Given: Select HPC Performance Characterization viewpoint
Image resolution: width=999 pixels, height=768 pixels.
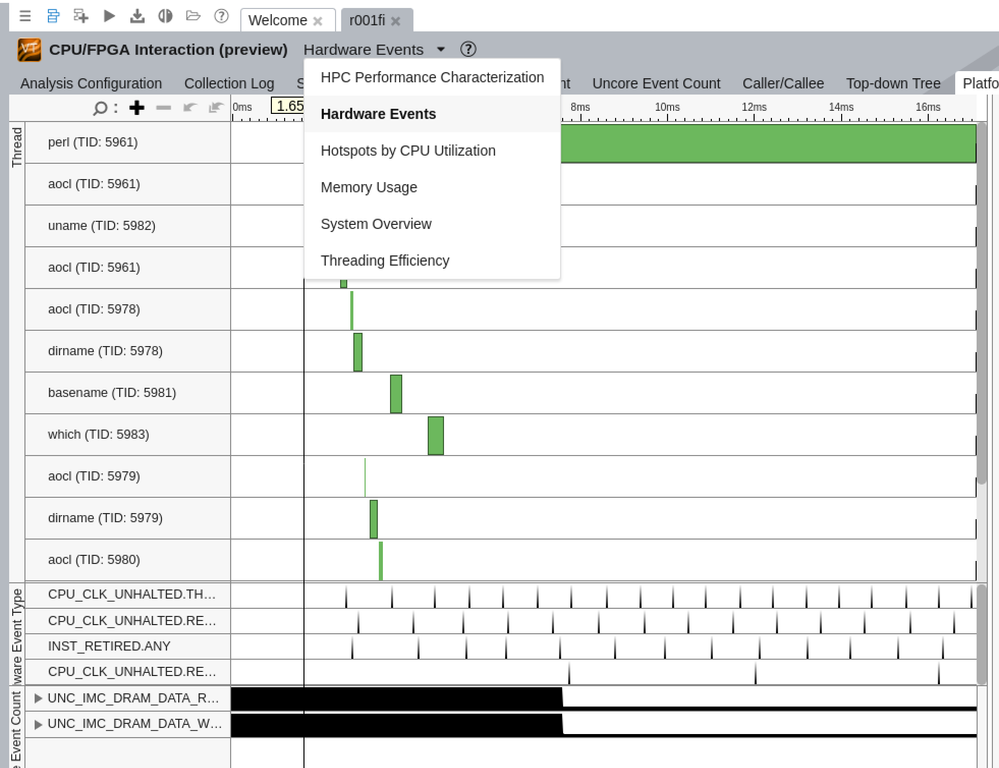Looking at the screenshot, I should pos(432,77).
